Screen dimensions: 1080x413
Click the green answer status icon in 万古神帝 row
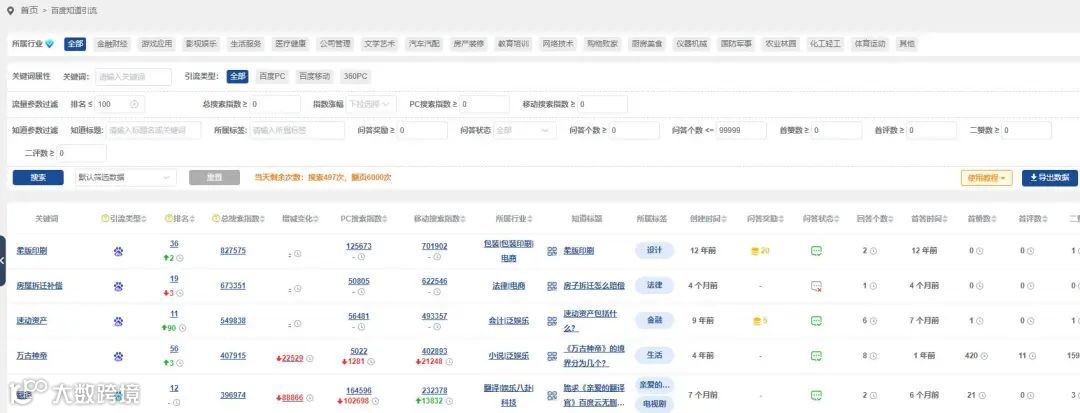[816, 357]
